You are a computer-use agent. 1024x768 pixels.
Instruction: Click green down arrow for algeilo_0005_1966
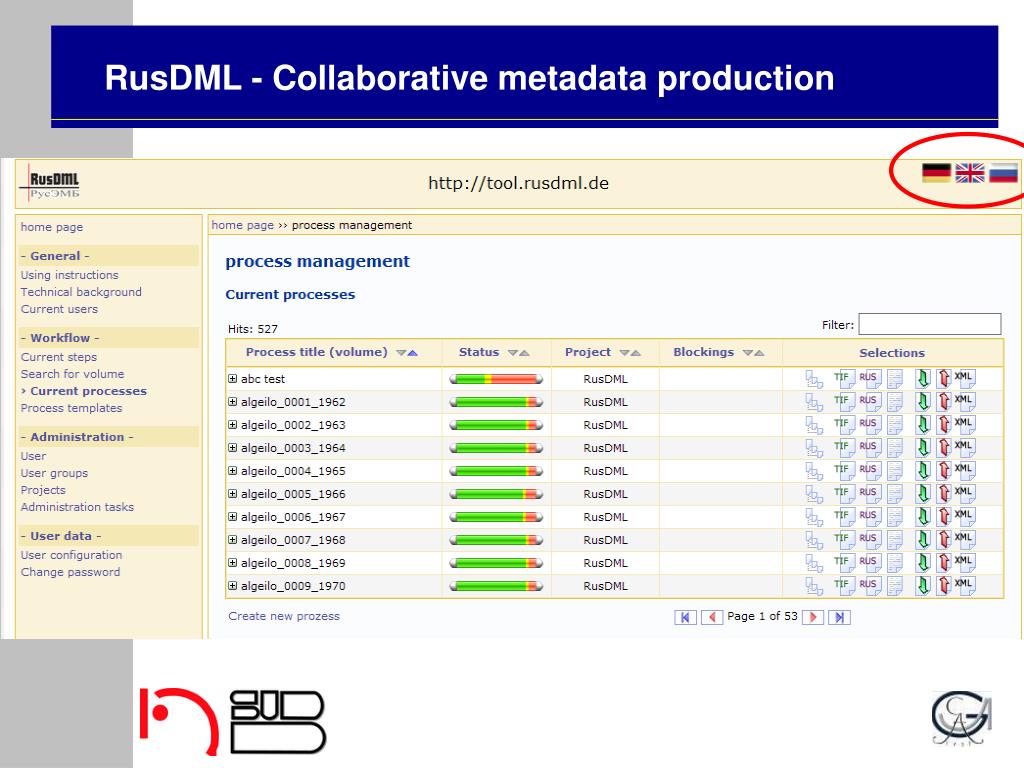(x=923, y=494)
